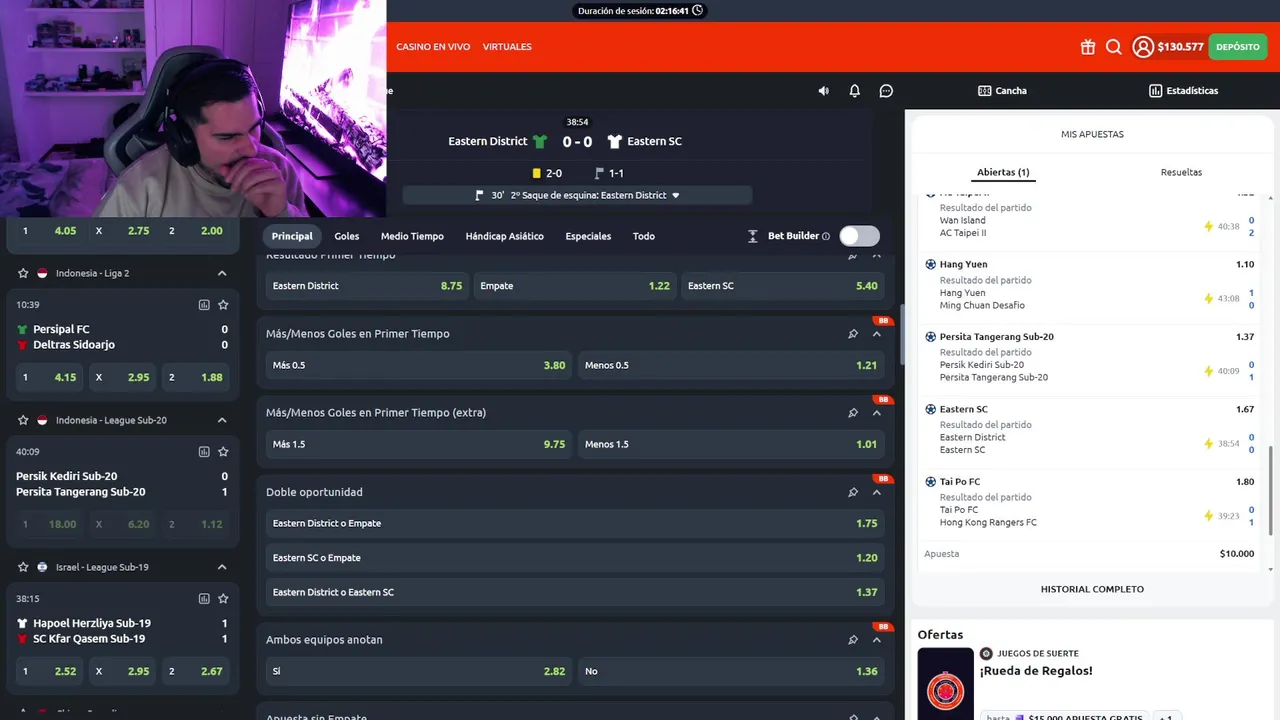Show the Todo markets tab
The image size is (1280, 720).
click(x=644, y=236)
